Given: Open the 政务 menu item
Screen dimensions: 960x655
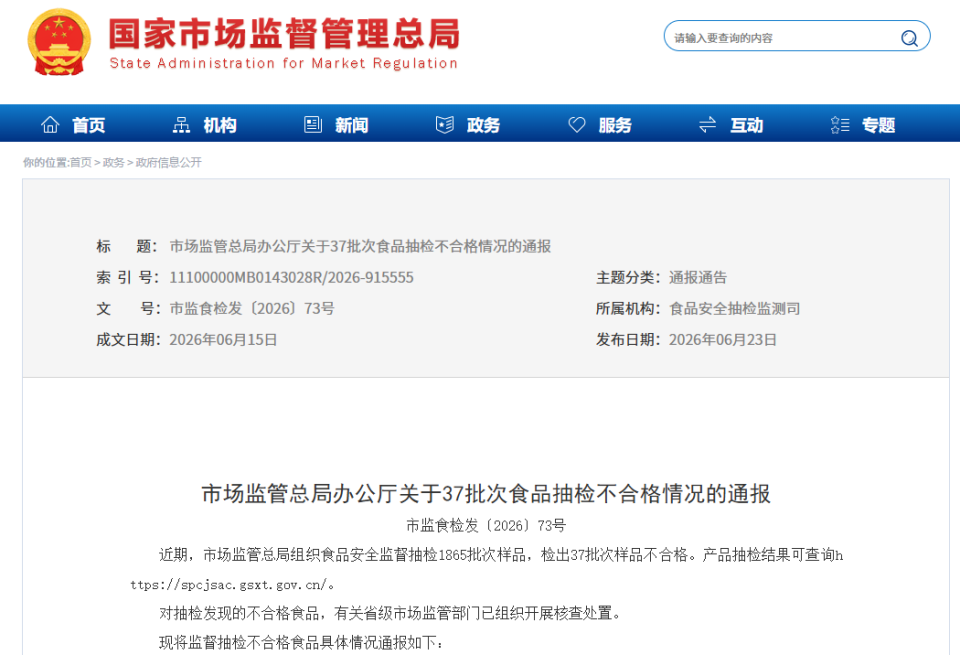Looking at the screenshot, I should click(483, 125).
